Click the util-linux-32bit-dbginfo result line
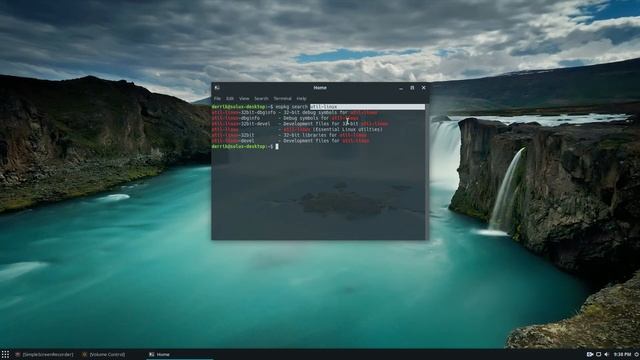The height and width of the screenshot is (360, 640). [295, 113]
